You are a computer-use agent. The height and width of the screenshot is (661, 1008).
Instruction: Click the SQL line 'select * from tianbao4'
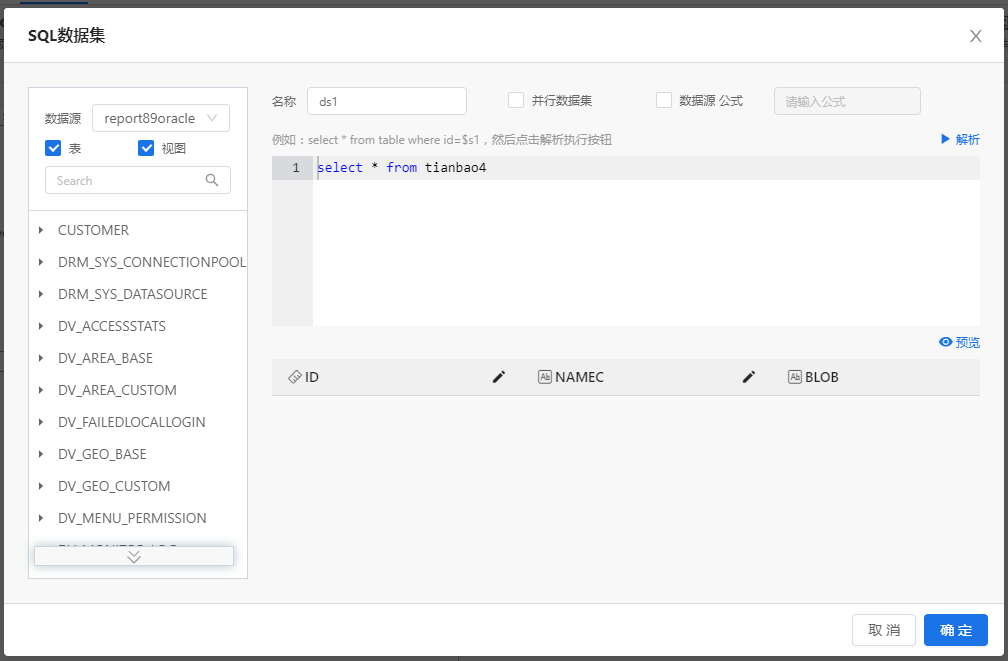(x=402, y=168)
